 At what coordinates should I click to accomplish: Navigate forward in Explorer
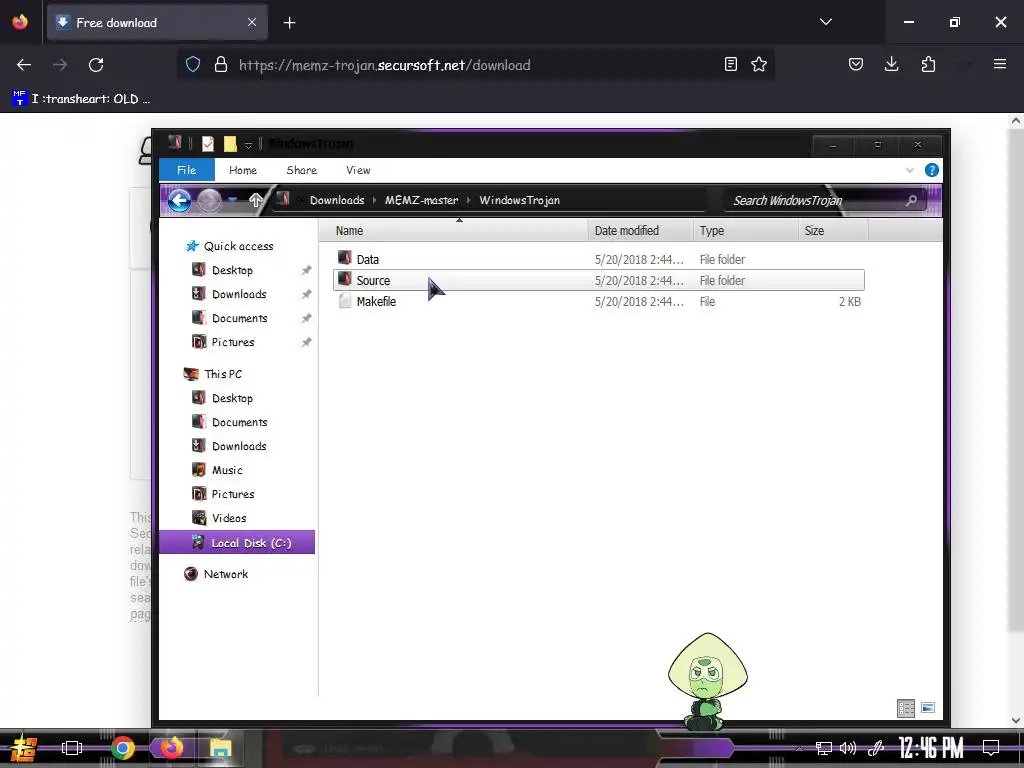(x=209, y=200)
